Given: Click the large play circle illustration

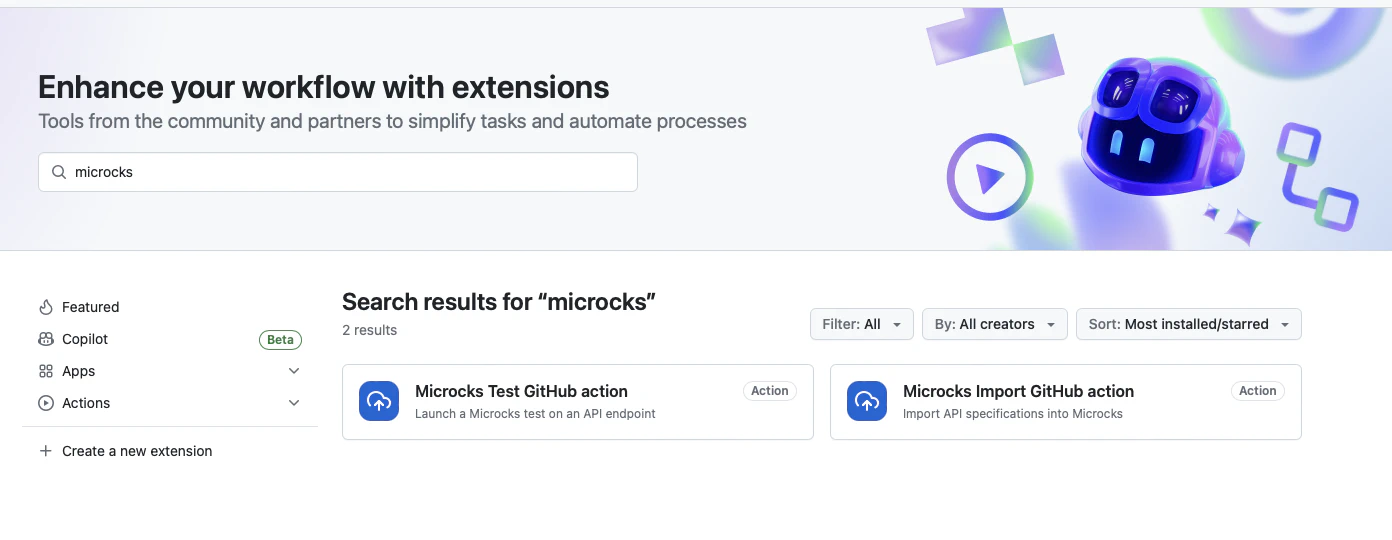Looking at the screenshot, I should point(989,178).
